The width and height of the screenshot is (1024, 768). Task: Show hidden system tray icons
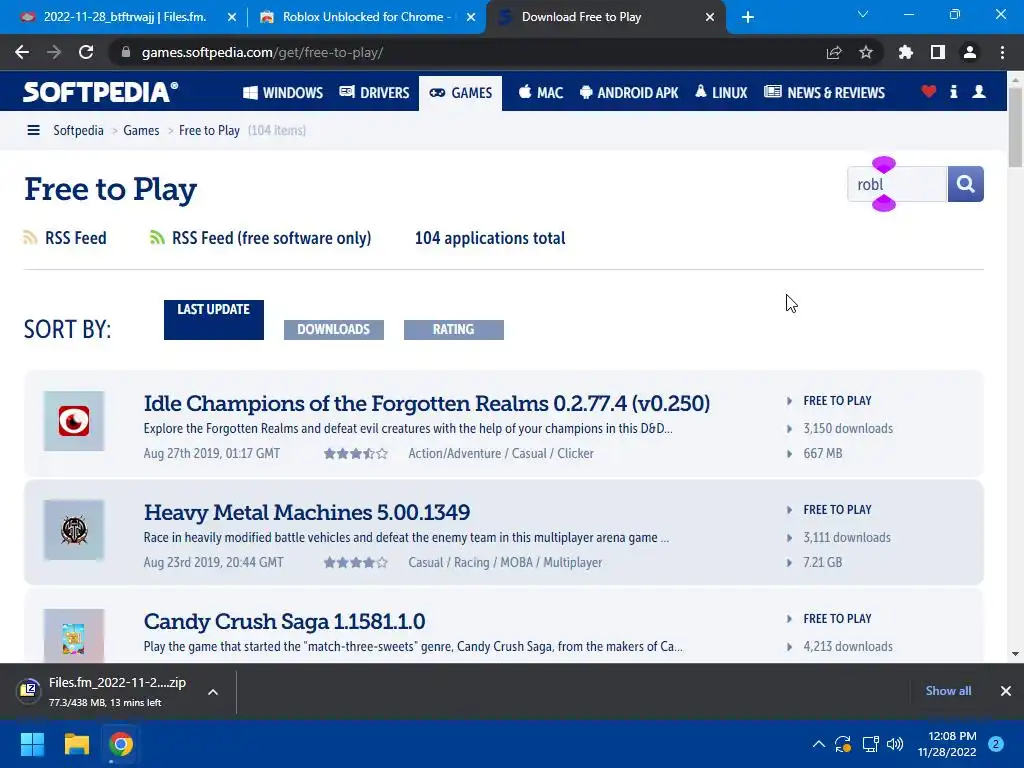coord(819,744)
